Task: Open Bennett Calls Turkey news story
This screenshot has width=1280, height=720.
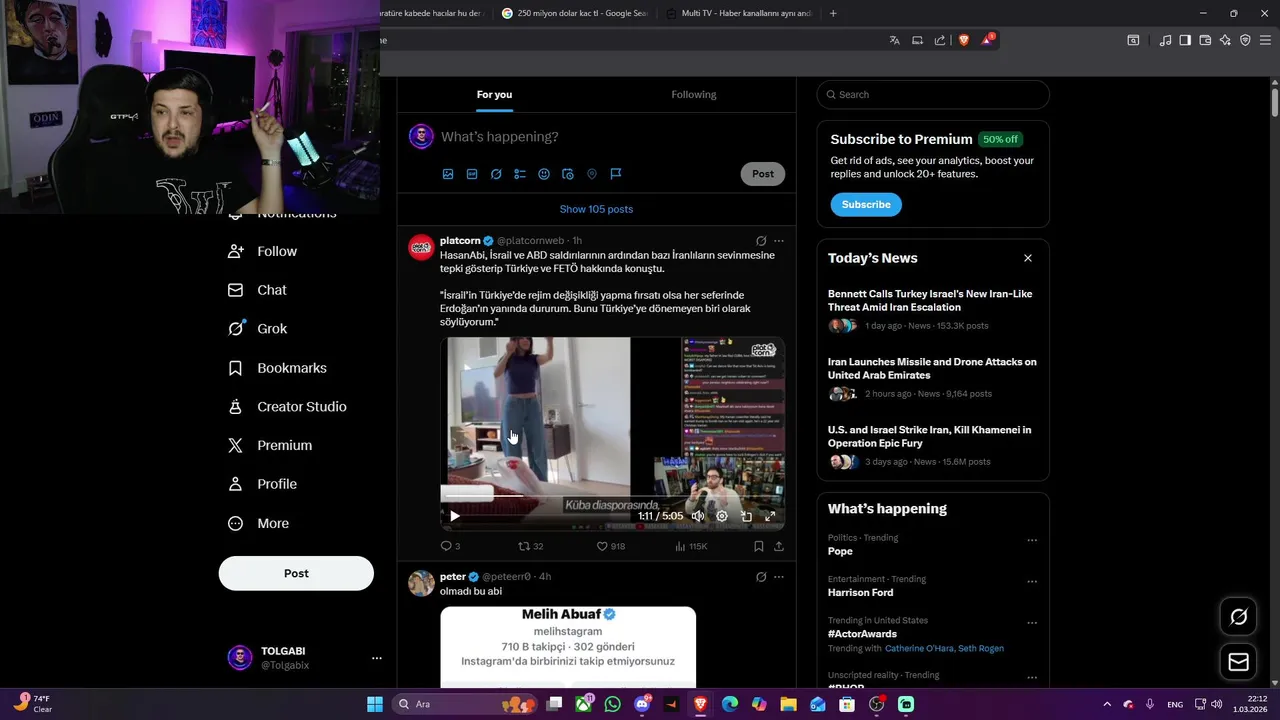Action: [933, 310]
